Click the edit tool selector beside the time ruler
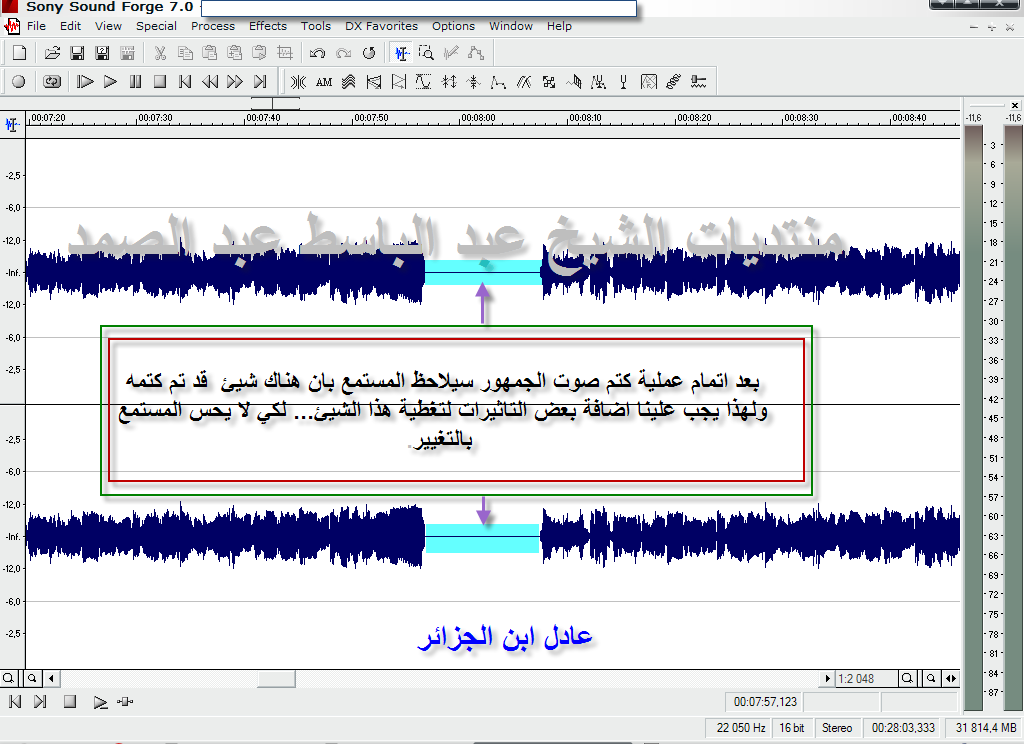Image resolution: width=1024 pixels, height=744 pixels. 12,124
